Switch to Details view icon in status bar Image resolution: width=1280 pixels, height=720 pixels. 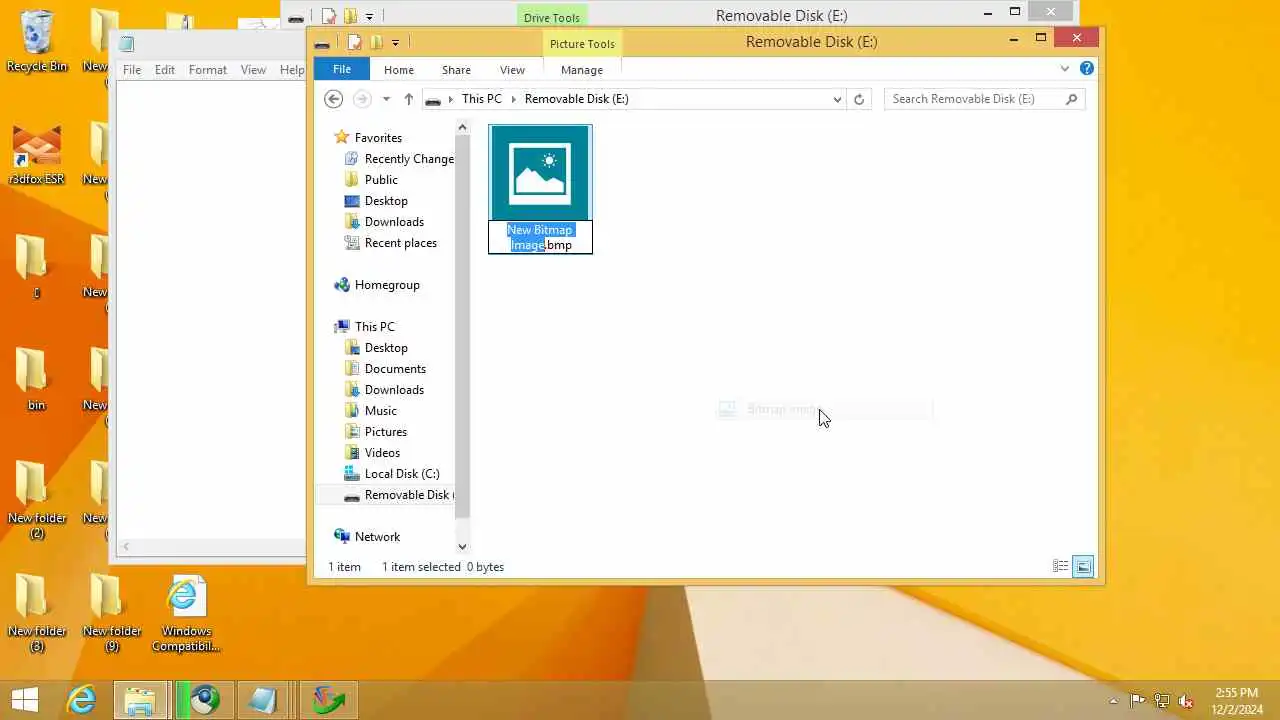pyautogui.click(x=1061, y=567)
